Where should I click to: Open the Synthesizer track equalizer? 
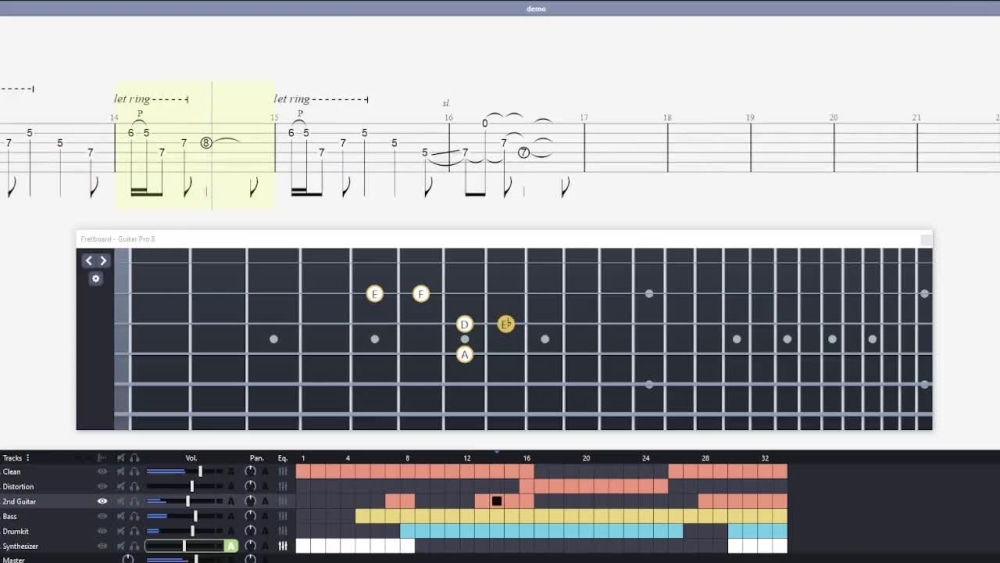pos(283,546)
